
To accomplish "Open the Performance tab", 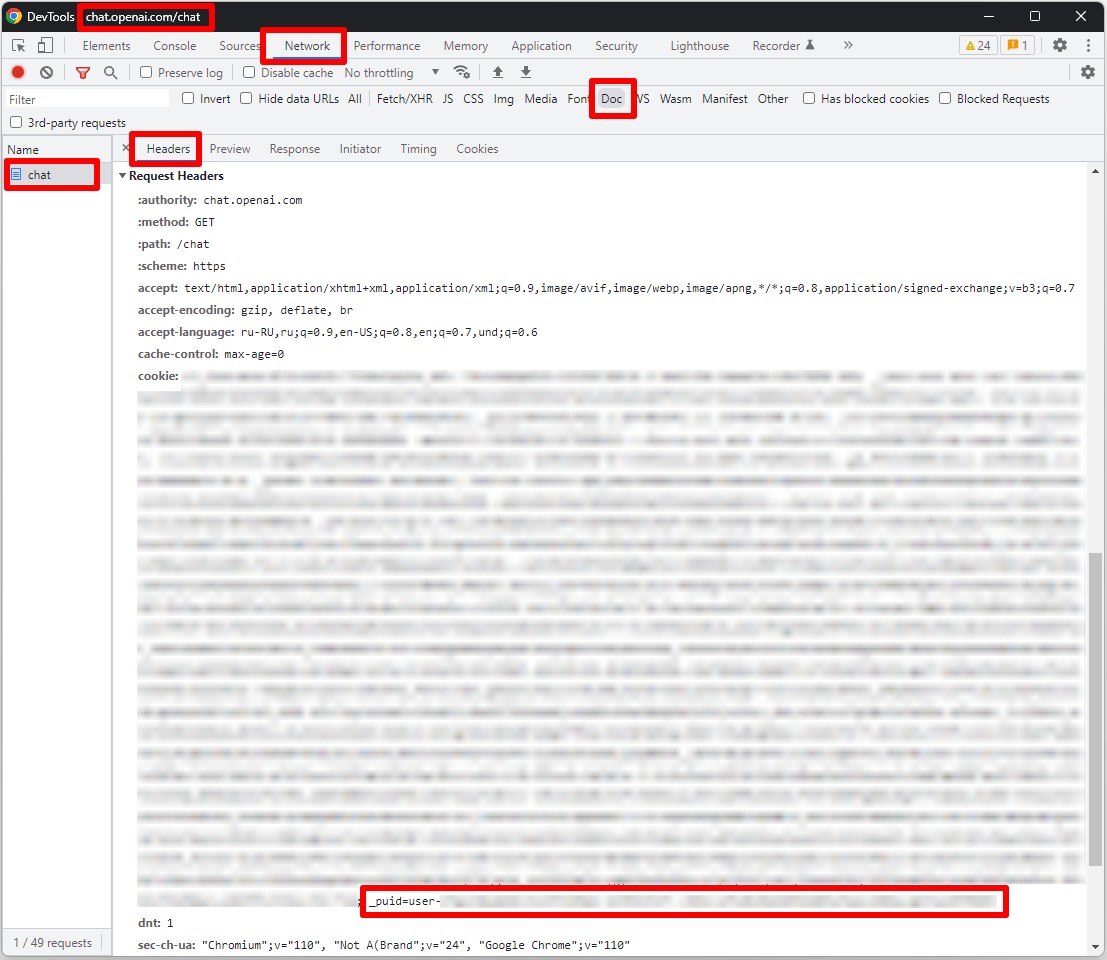I will (x=387, y=46).
